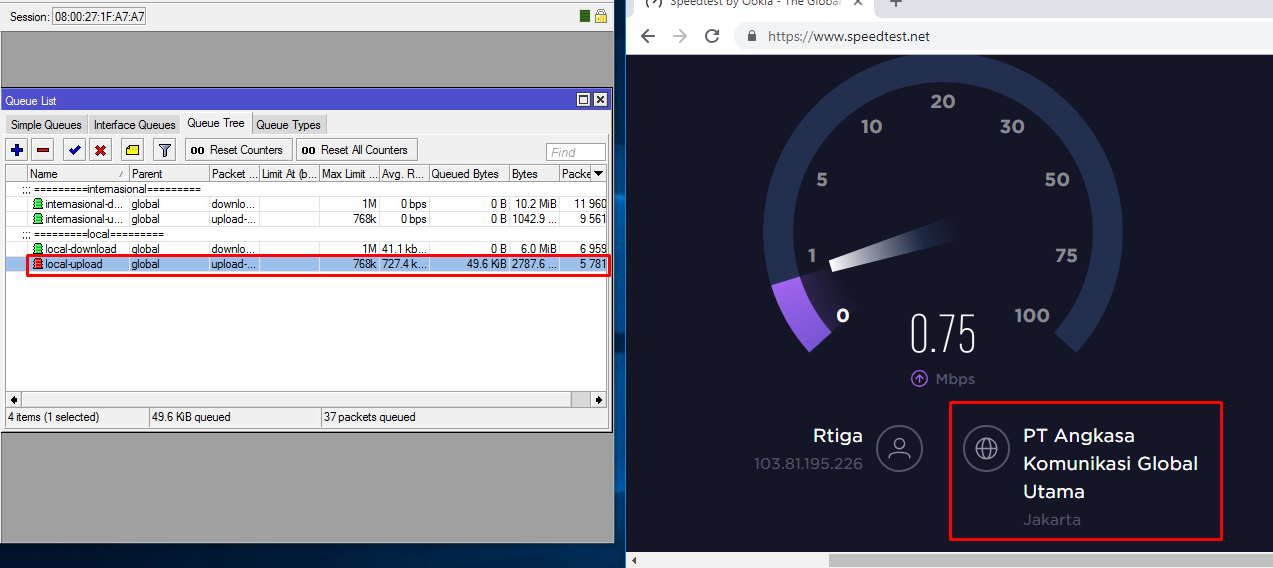Switch to the Interface Queues tab

tap(134, 125)
